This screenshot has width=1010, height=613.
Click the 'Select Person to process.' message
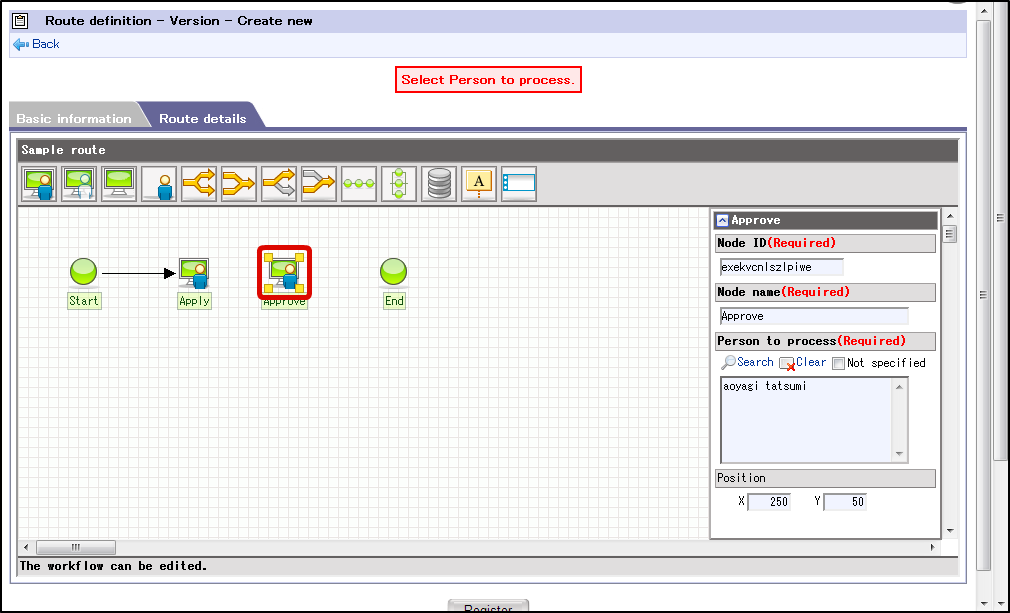point(488,80)
